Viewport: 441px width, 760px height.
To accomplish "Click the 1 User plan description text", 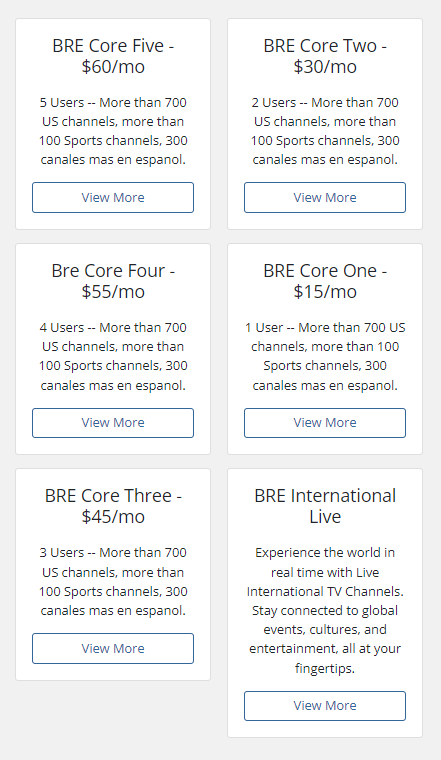I will tap(325, 356).
